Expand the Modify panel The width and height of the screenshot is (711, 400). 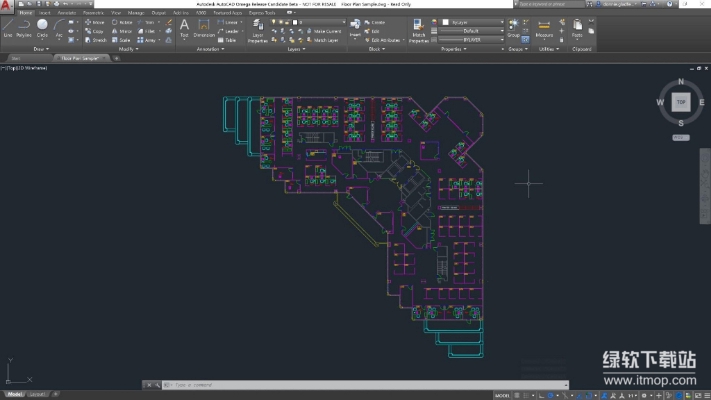(x=128, y=49)
